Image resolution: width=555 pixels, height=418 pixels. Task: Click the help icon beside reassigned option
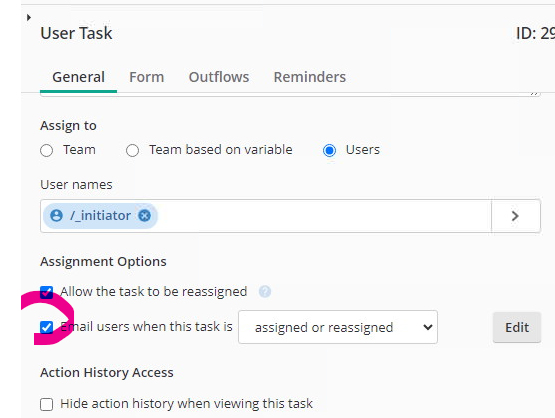pyautogui.click(x=265, y=292)
